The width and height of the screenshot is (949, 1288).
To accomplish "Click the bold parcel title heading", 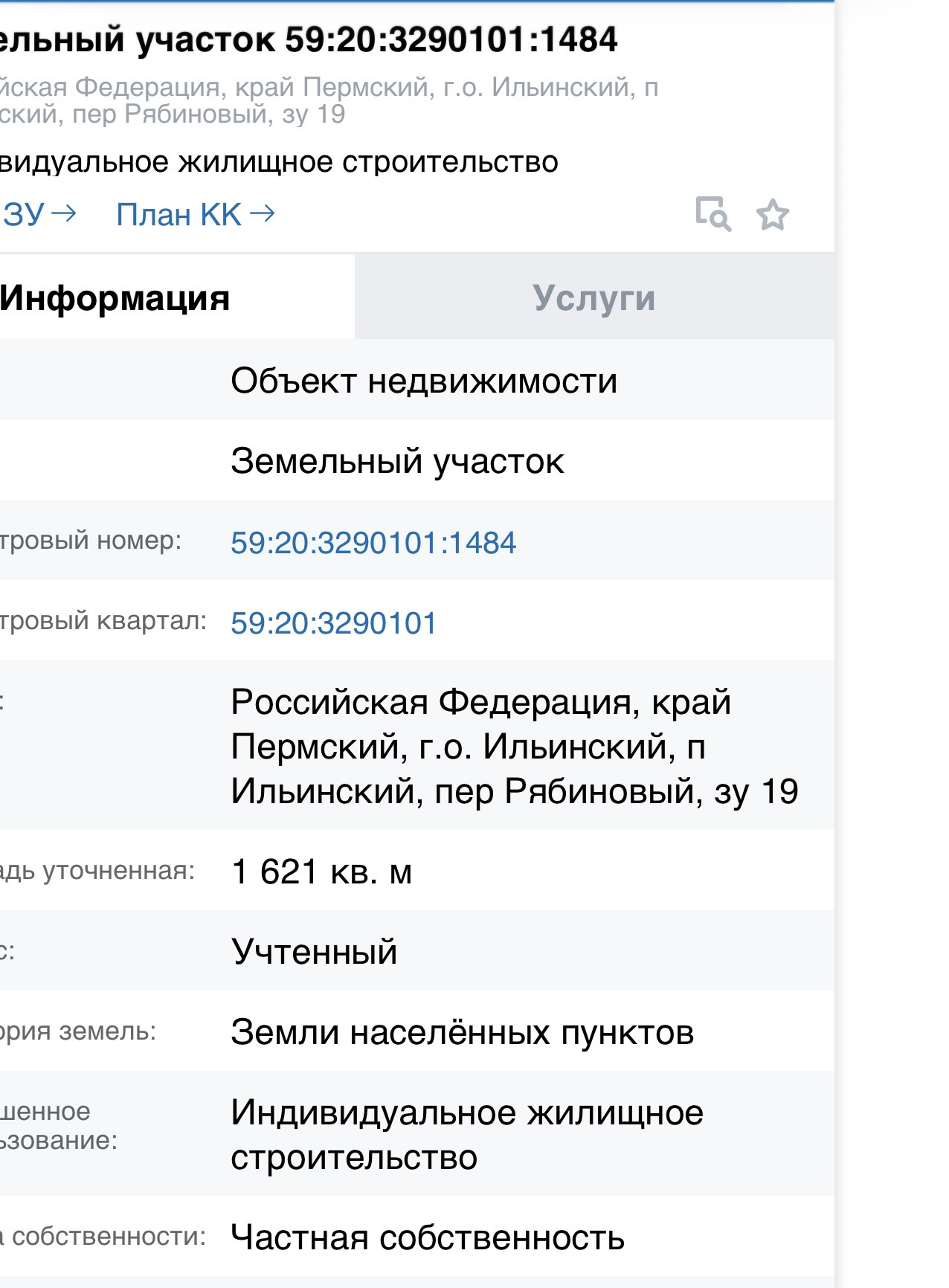I will [308, 39].
